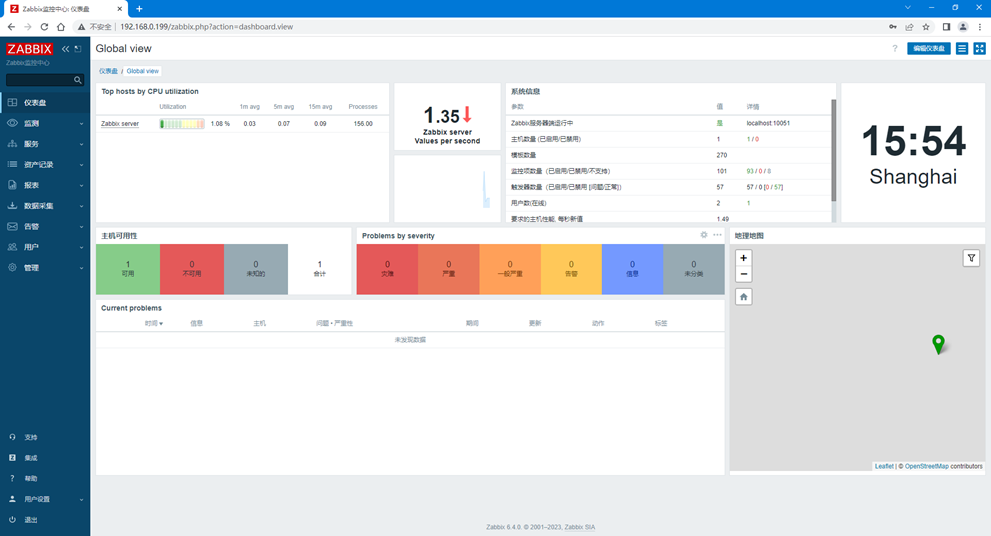Click the 严重 high severity block
The image size is (991, 536).
point(449,269)
